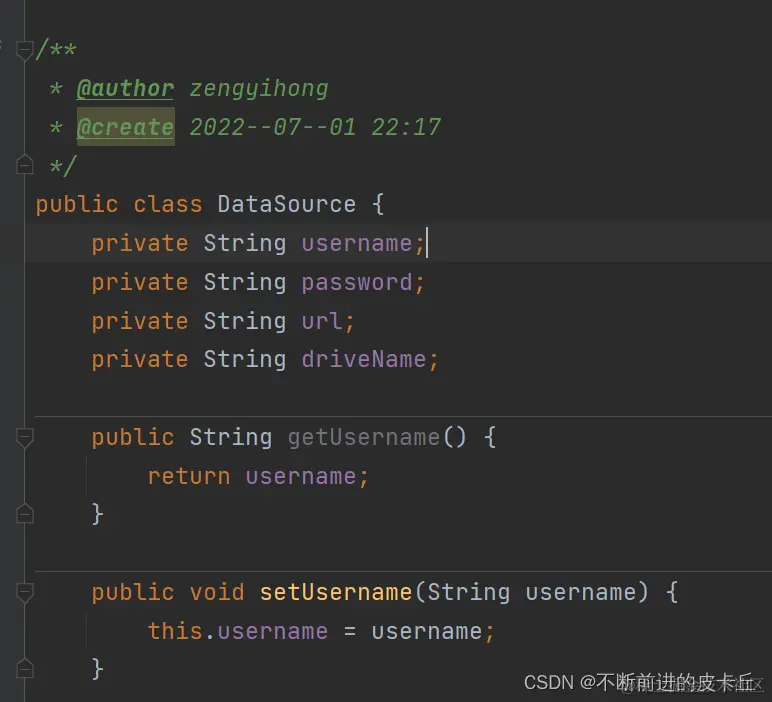This screenshot has width=772, height=702.
Task: Click the driveName field name
Action: point(364,359)
